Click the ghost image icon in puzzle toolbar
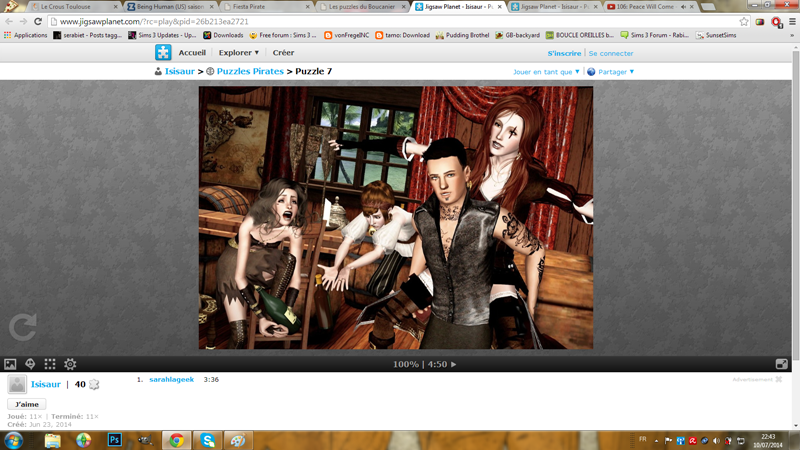The height and width of the screenshot is (450, 800). coord(30,364)
